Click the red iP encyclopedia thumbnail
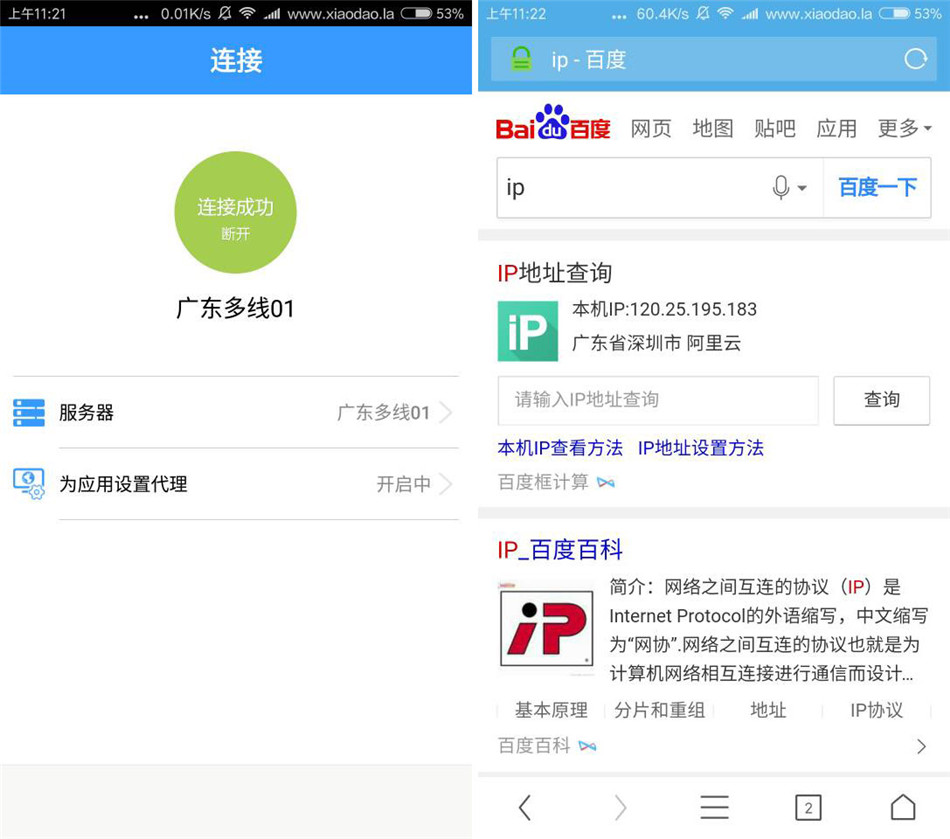Viewport: 950px width, 839px height. coord(546,629)
